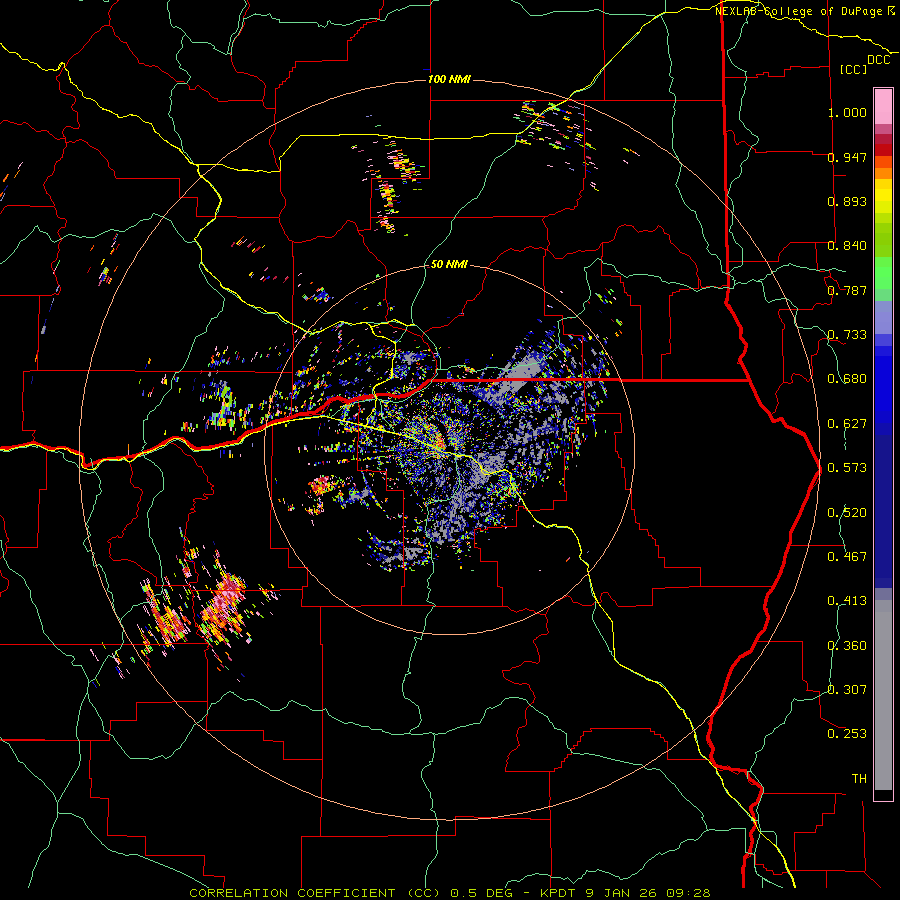Click the 0.360 value on the color scale

point(847,646)
